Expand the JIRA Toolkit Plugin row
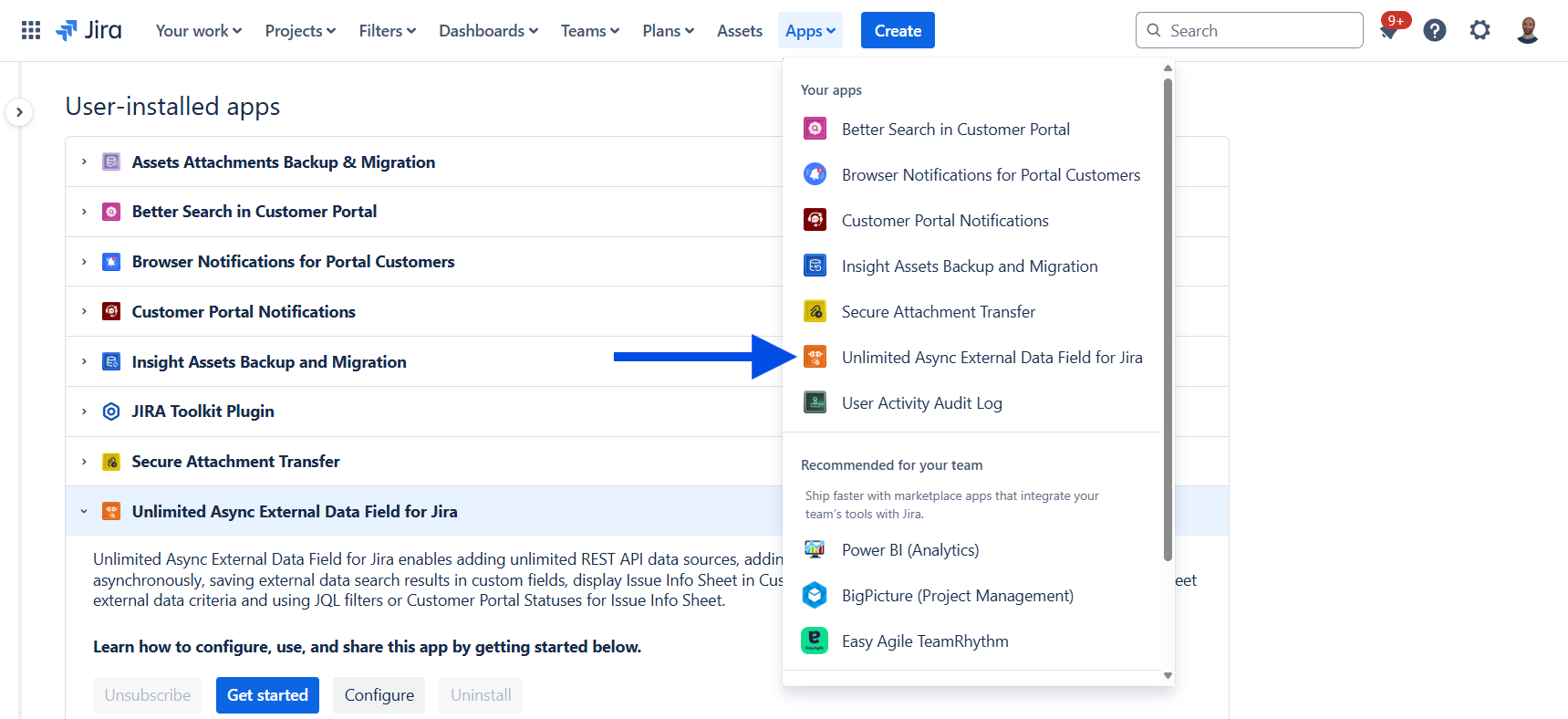This screenshot has width=1568, height=719. pos(84,412)
